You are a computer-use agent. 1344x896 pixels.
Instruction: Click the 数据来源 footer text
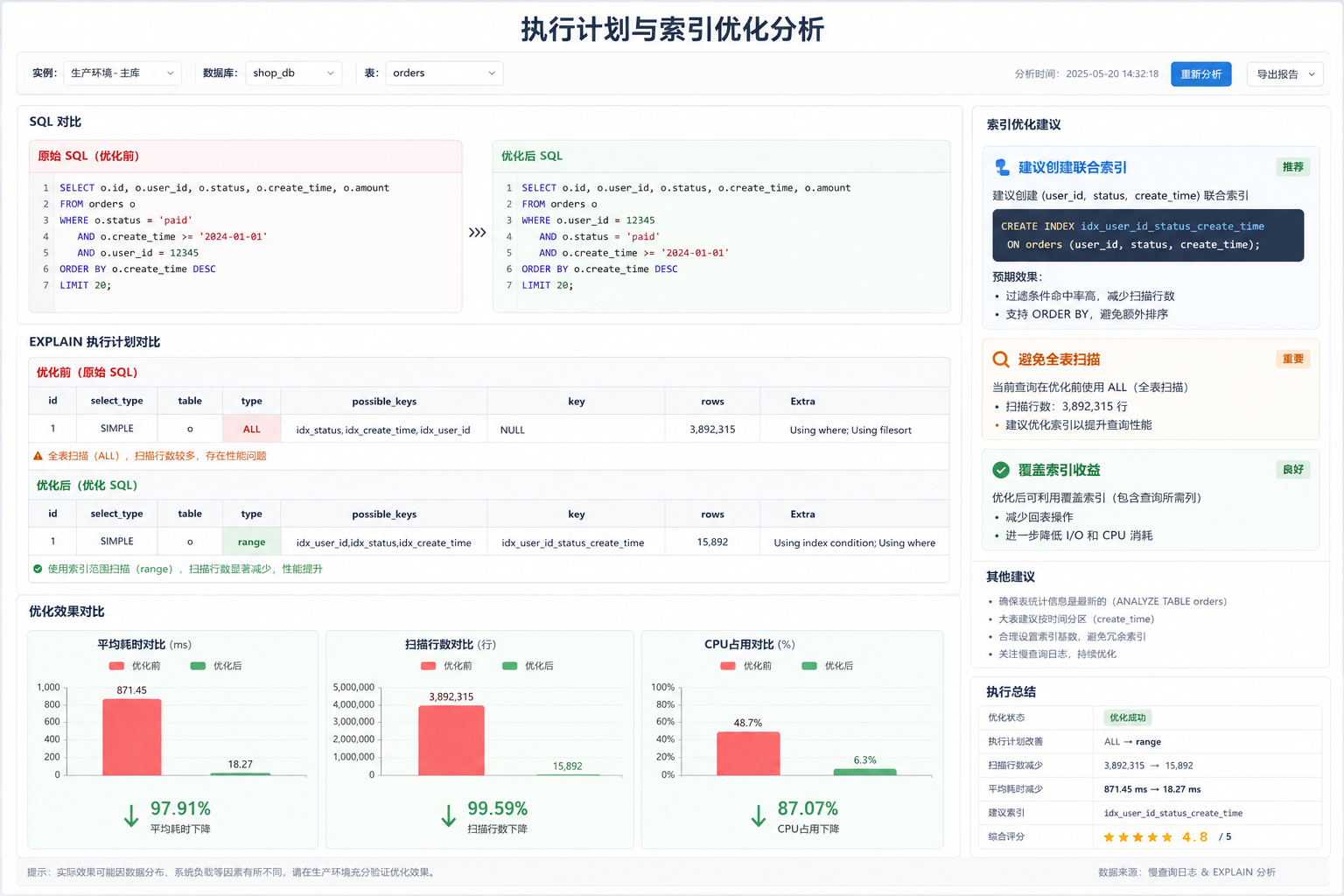(x=1186, y=872)
